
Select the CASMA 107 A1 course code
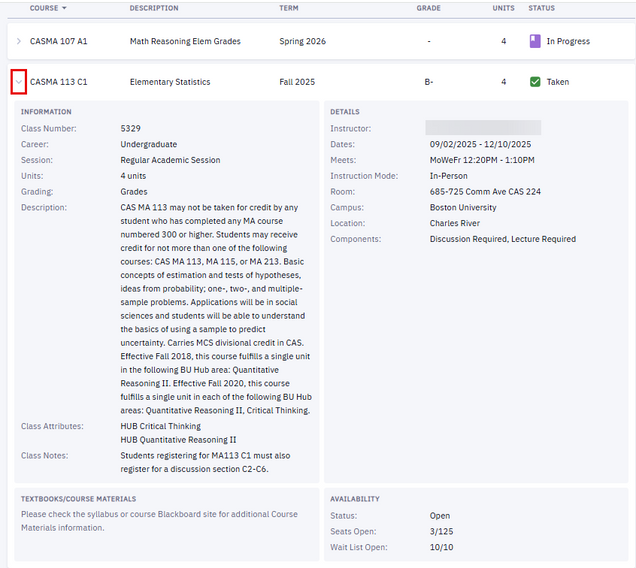[x=58, y=41]
